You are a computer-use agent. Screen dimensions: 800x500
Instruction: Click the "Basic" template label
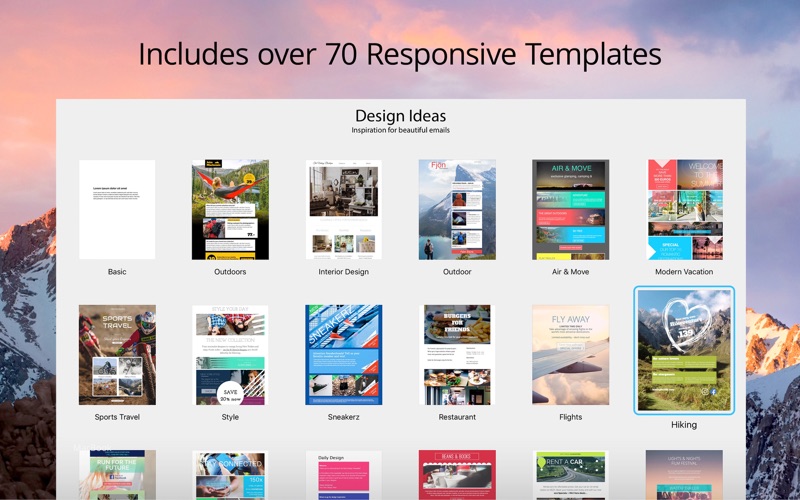pos(117,272)
